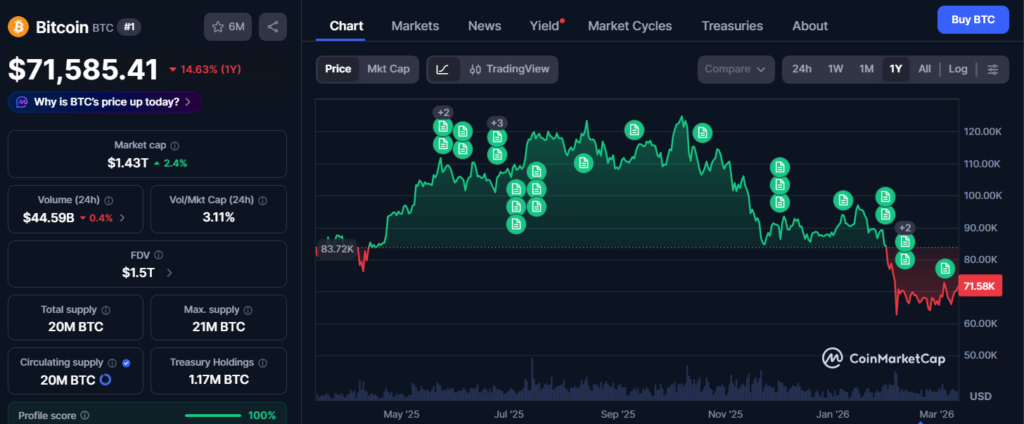Set chart range to 1Y
This screenshot has width=1024, height=424.
coord(896,69)
